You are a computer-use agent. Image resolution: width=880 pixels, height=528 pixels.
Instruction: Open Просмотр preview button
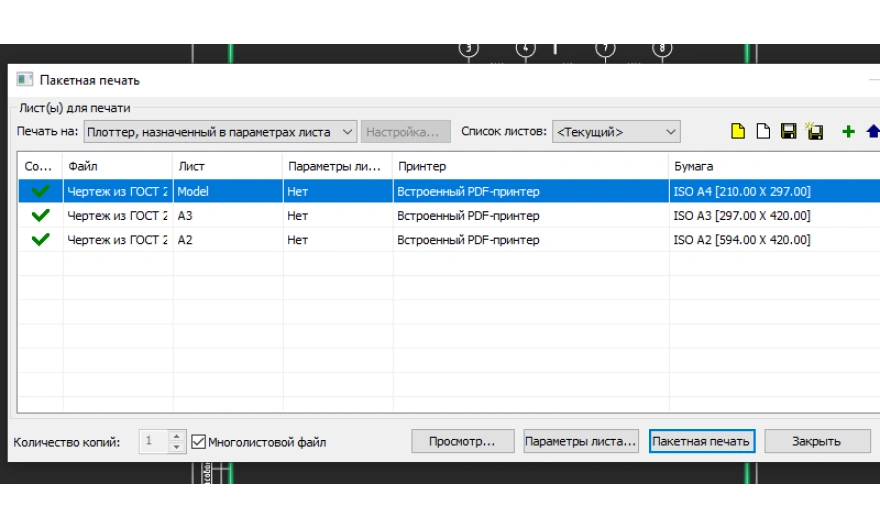462,442
